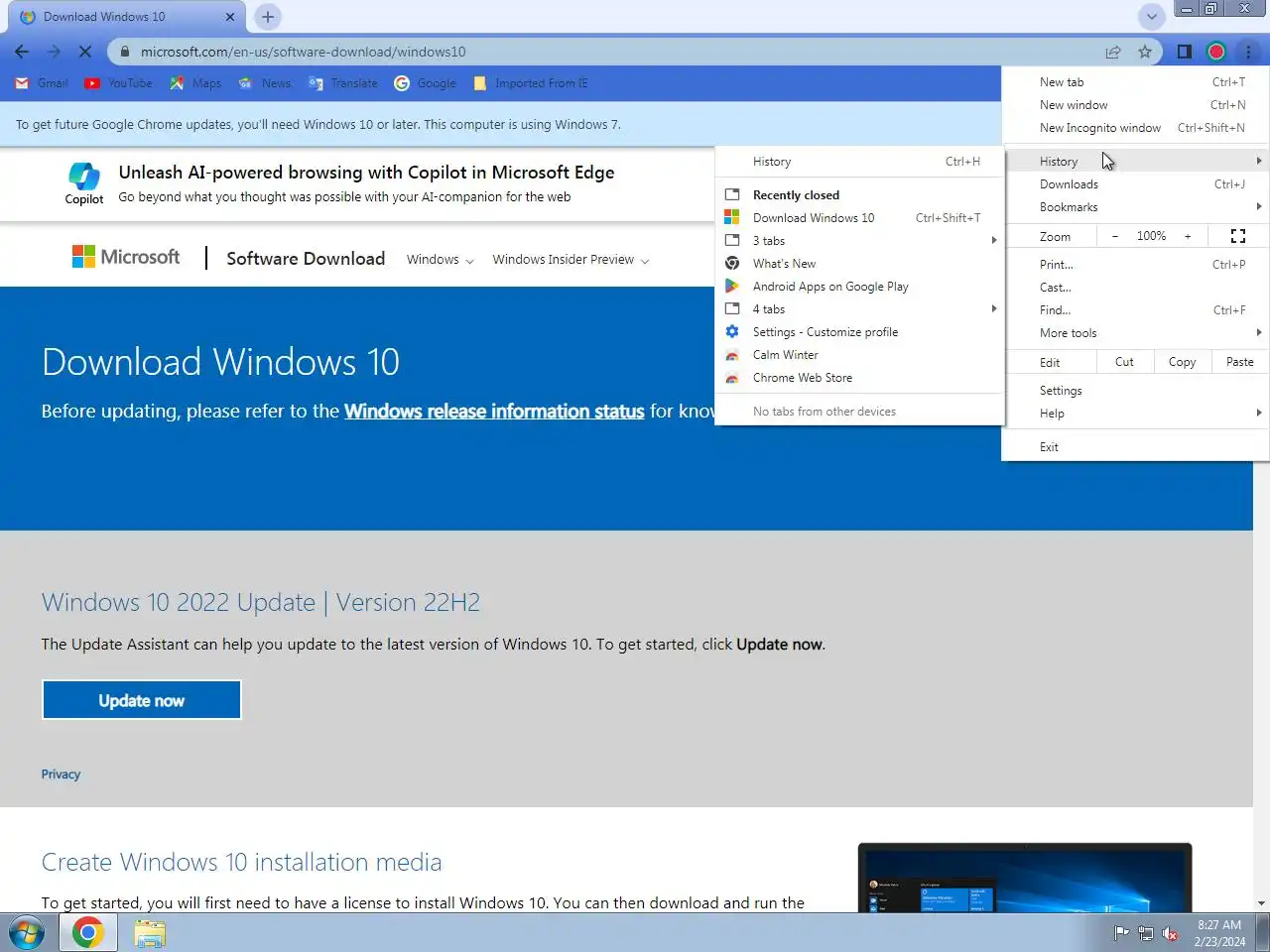Open full History page from submenu
1270x952 pixels.
pos(859,162)
